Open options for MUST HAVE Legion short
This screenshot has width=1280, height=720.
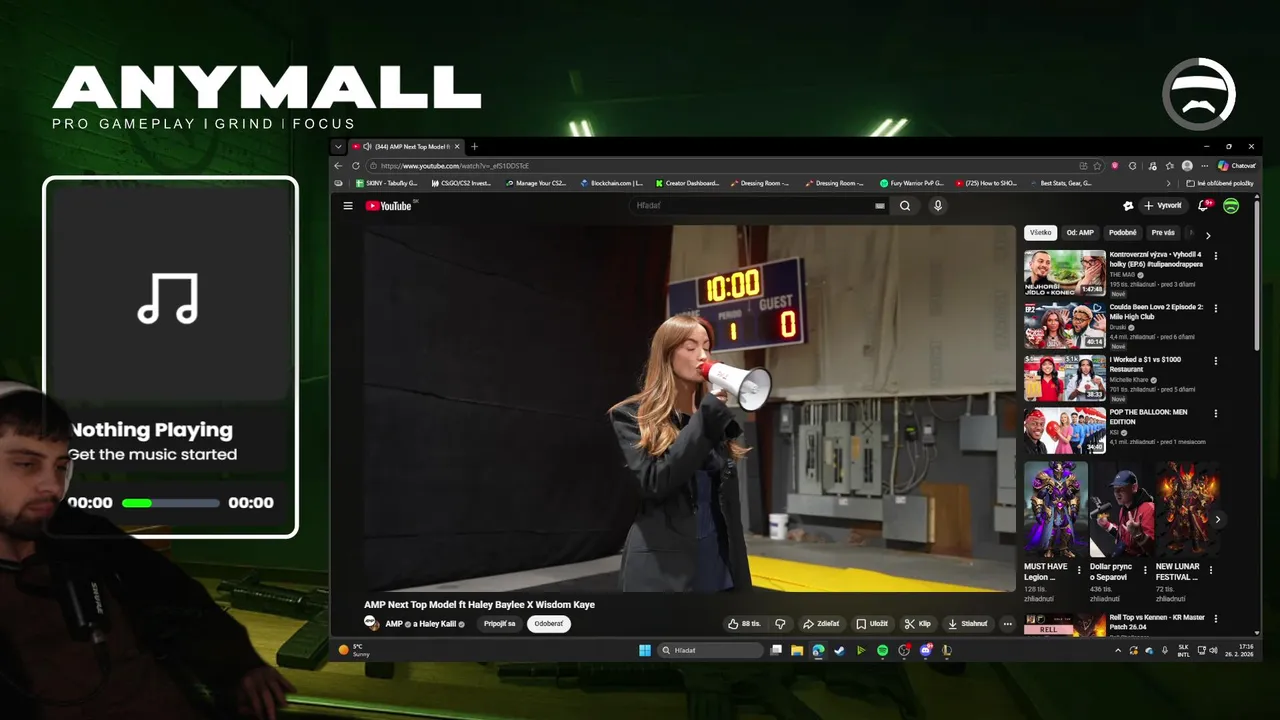[x=1079, y=570]
